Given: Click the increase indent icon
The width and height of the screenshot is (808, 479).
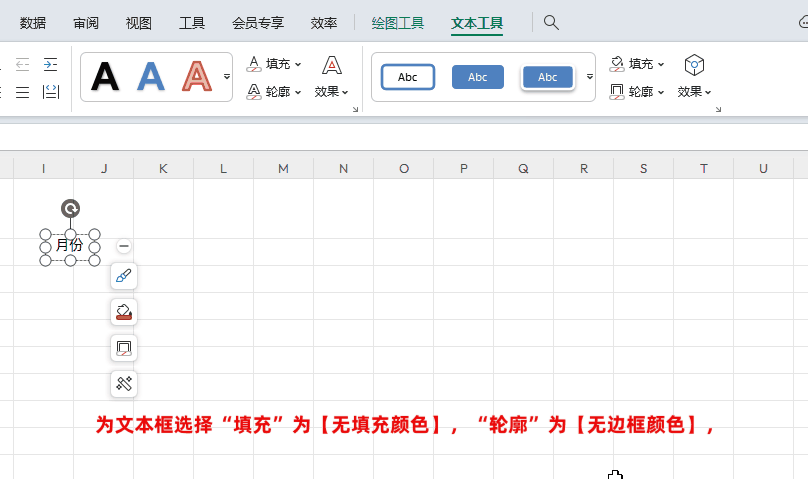Looking at the screenshot, I should [x=51, y=64].
